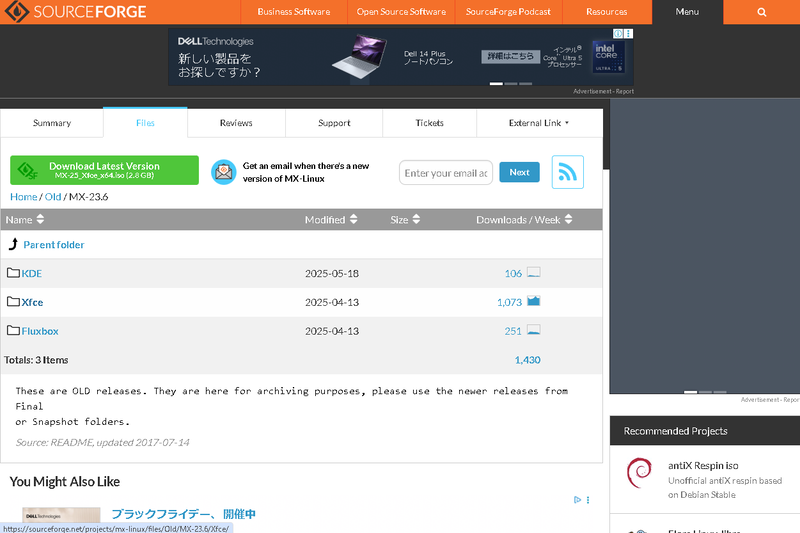Open Business Software menu item
This screenshot has width=800, height=533.
pyautogui.click(x=294, y=12)
